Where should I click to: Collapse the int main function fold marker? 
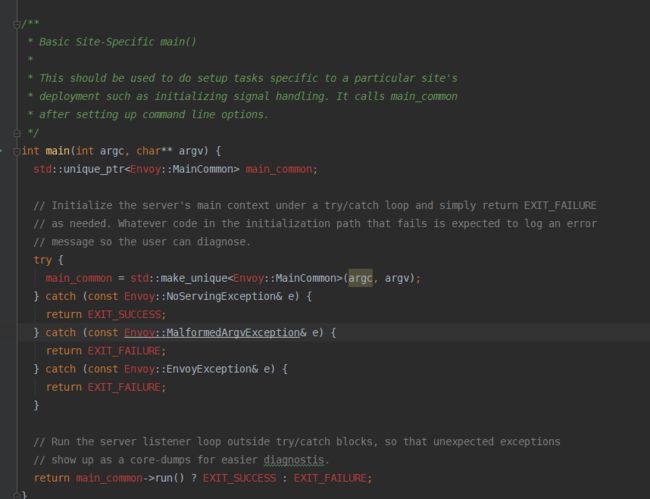click(16, 152)
